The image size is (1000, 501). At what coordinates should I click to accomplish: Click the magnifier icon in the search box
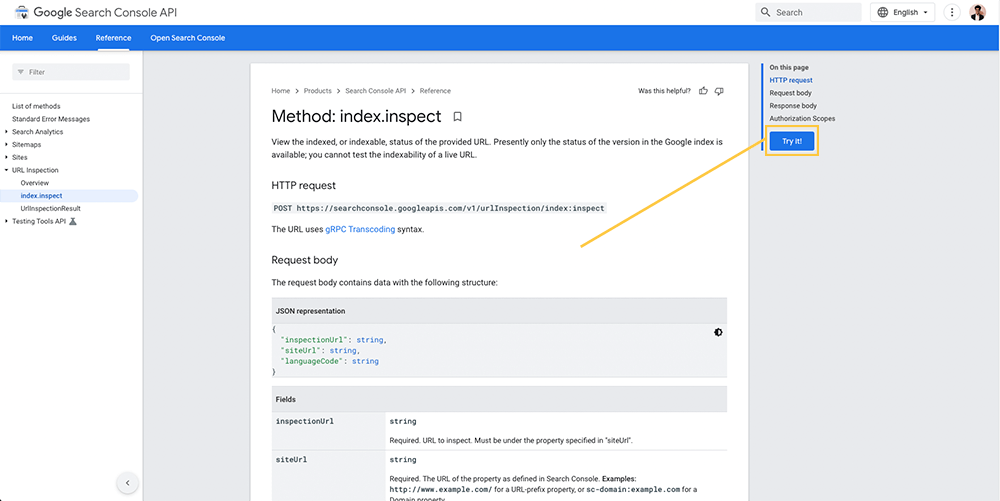tap(766, 12)
